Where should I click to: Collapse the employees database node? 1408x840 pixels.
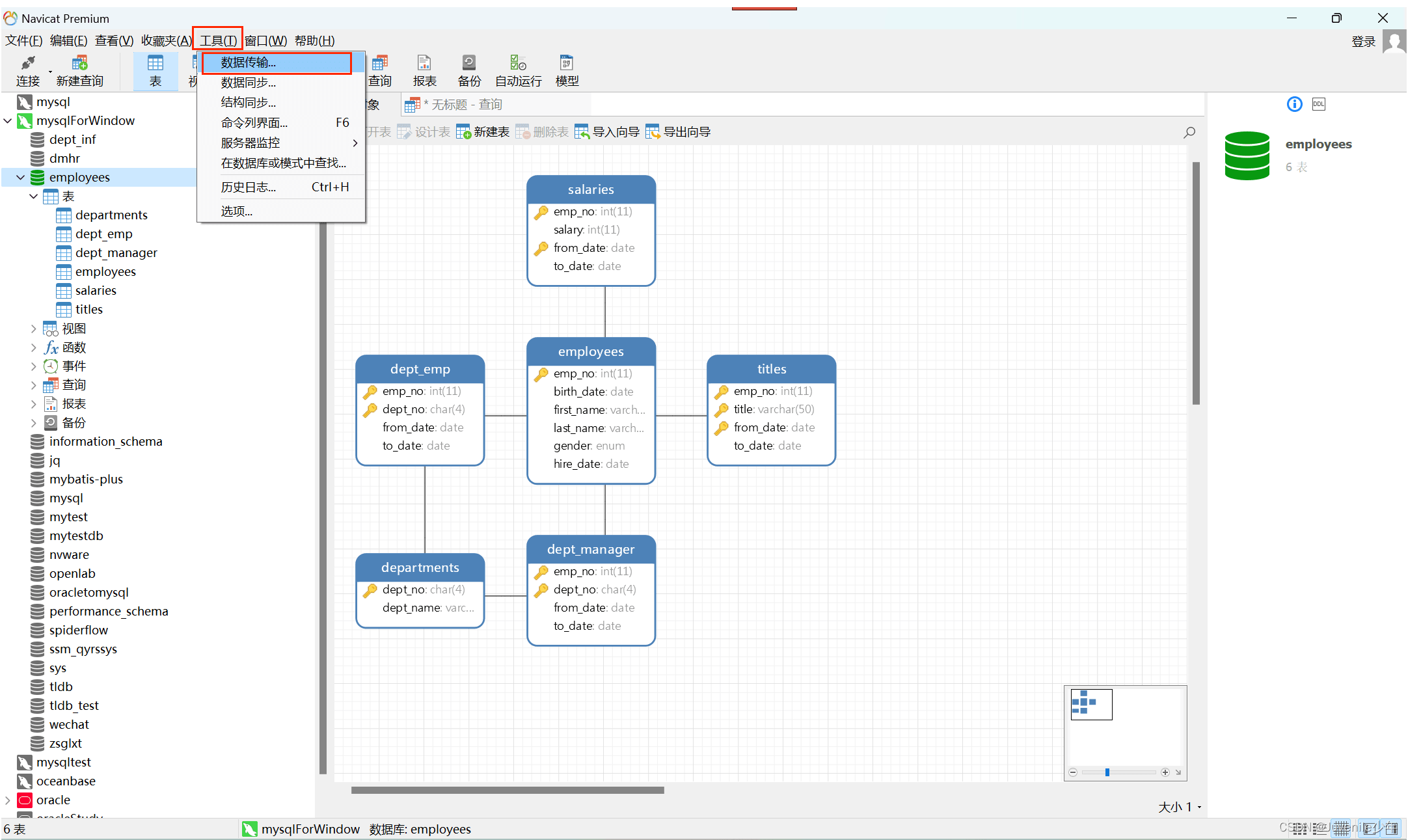[21, 178]
